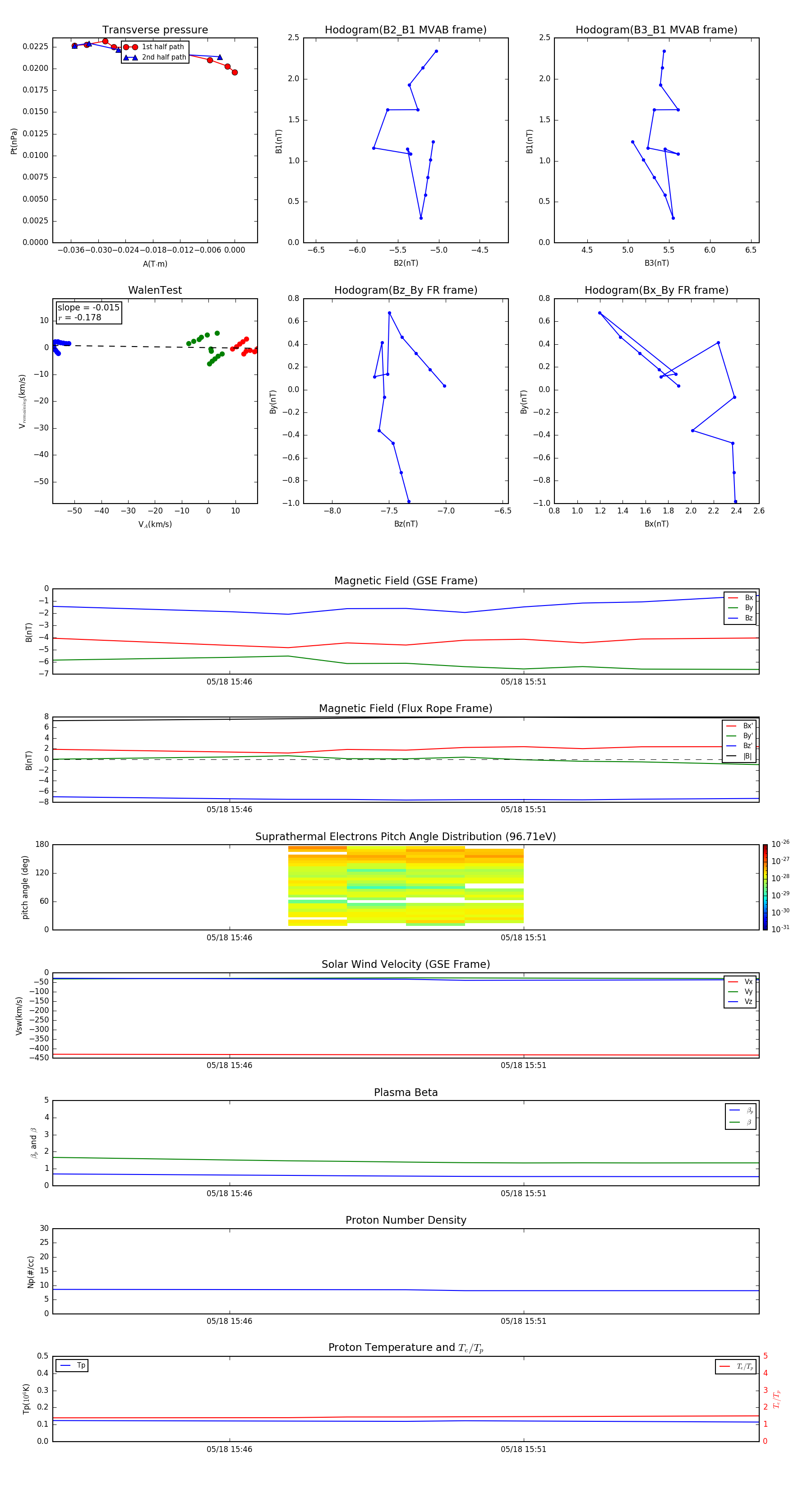Click the "A(T·m)" x-axis label
The image size is (812, 1489).
[155, 264]
